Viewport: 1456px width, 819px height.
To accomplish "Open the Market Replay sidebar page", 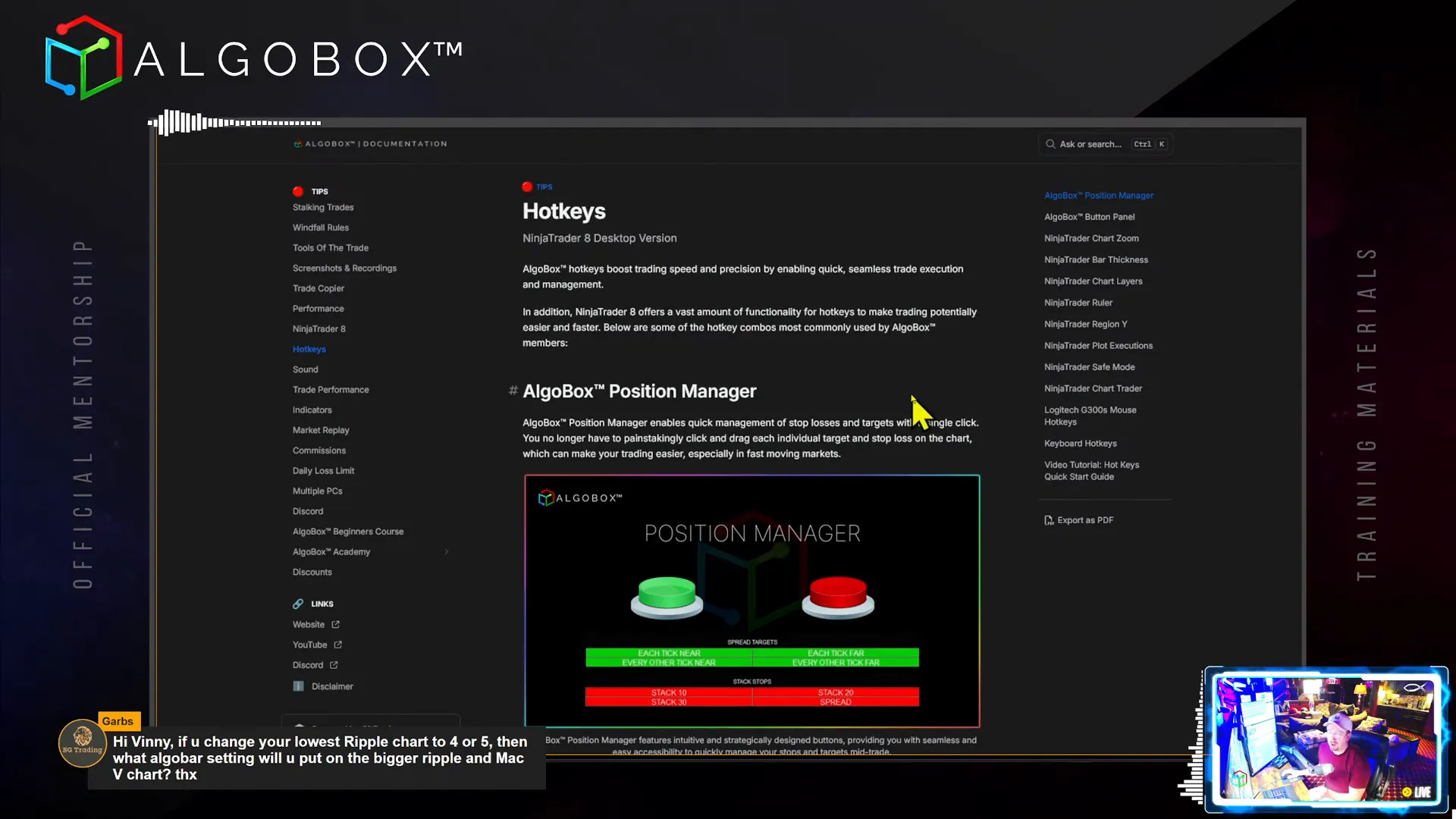I will coord(321,431).
